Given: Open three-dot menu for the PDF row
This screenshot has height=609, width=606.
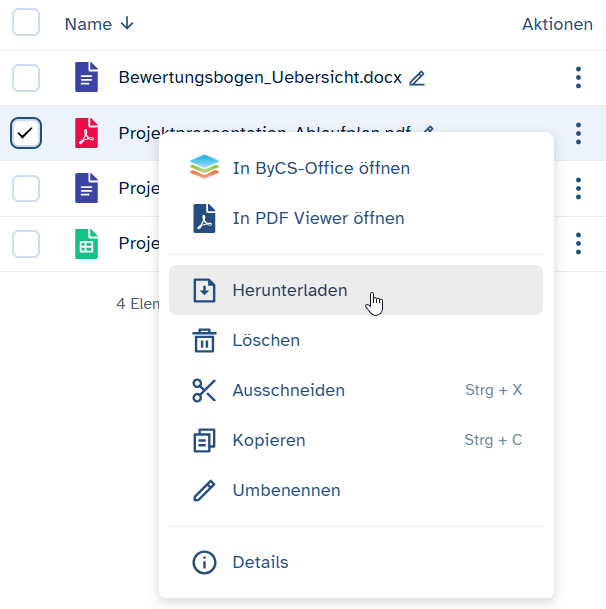Looking at the screenshot, I should (x=577, y=132).
